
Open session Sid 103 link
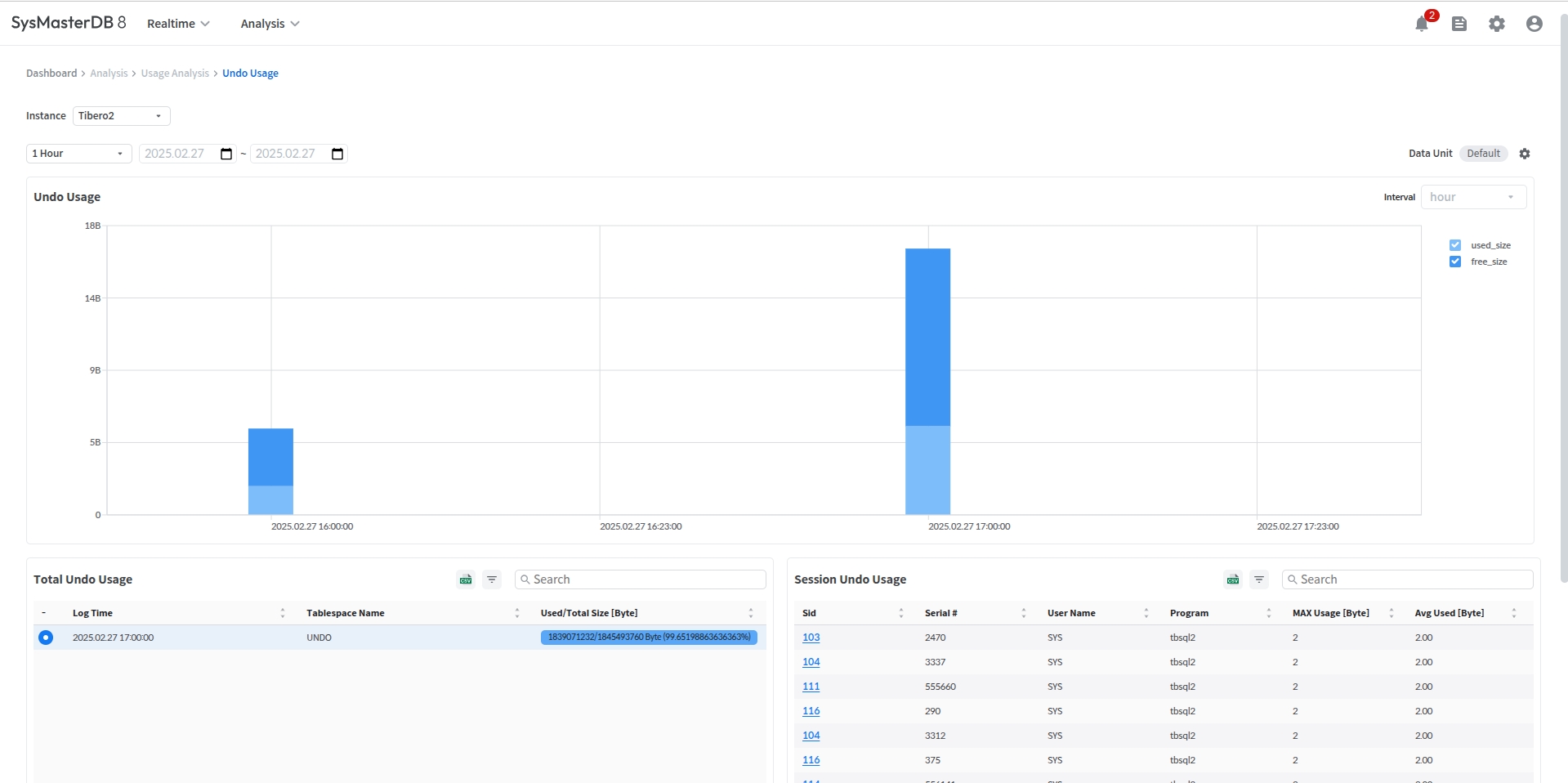pyautogui.click(x=811, y=638)
